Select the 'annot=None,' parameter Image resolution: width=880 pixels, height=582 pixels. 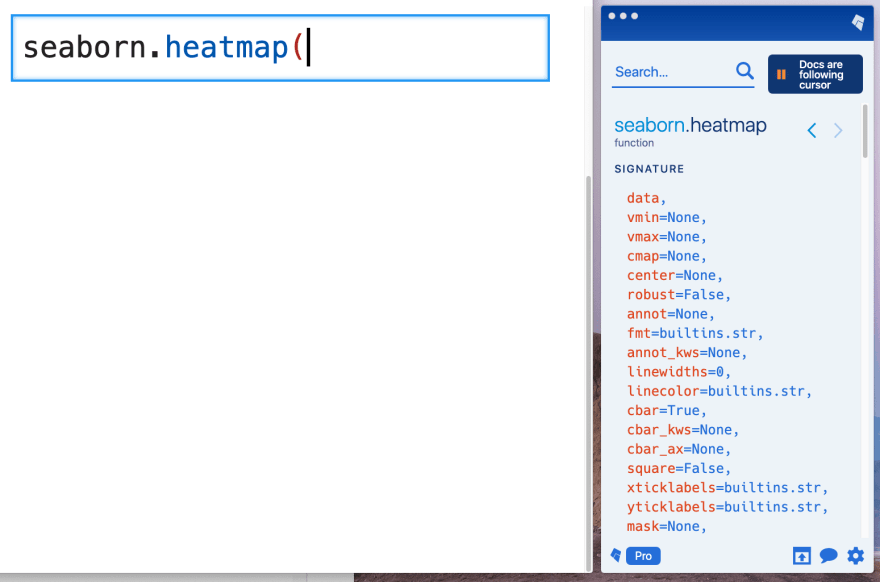pyautogui.click(x=671, y=314)
